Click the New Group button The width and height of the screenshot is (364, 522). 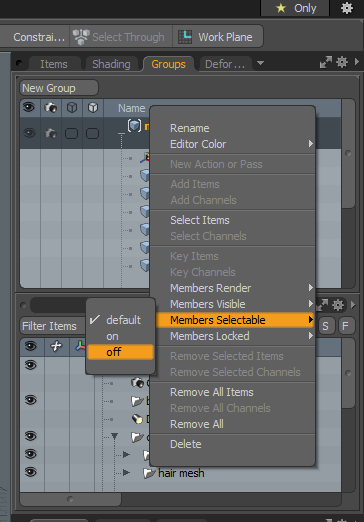click(59, 88)
